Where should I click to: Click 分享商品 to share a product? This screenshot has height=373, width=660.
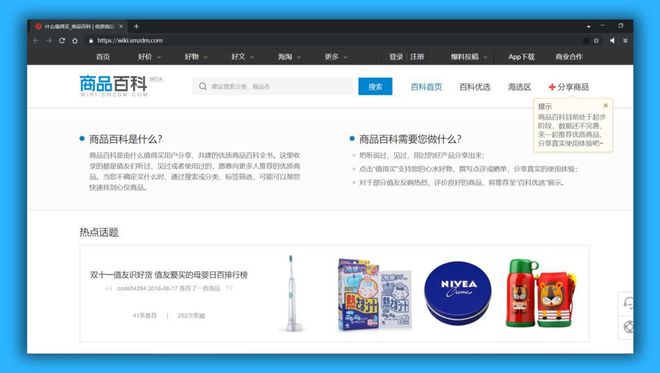point(573,87)
